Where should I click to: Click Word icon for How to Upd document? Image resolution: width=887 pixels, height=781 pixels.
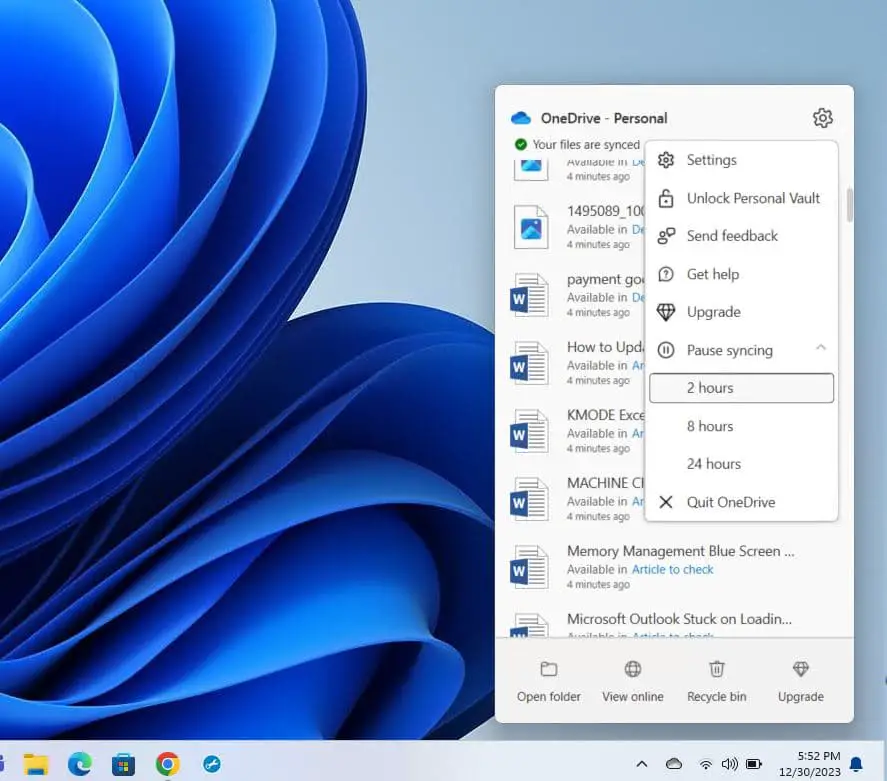529,363
